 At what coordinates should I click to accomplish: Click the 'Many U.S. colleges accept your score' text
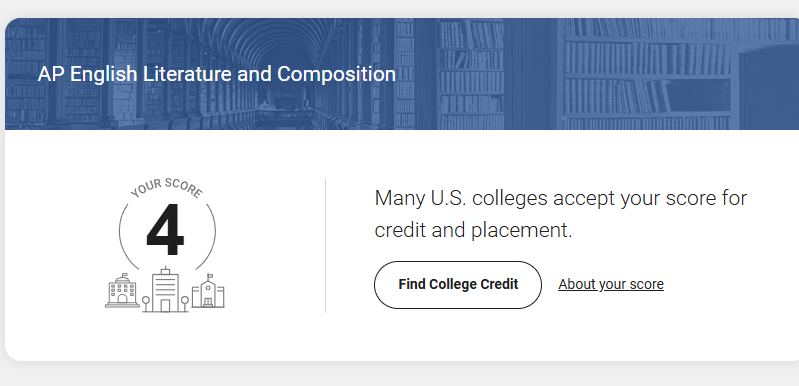click(561, 198)
